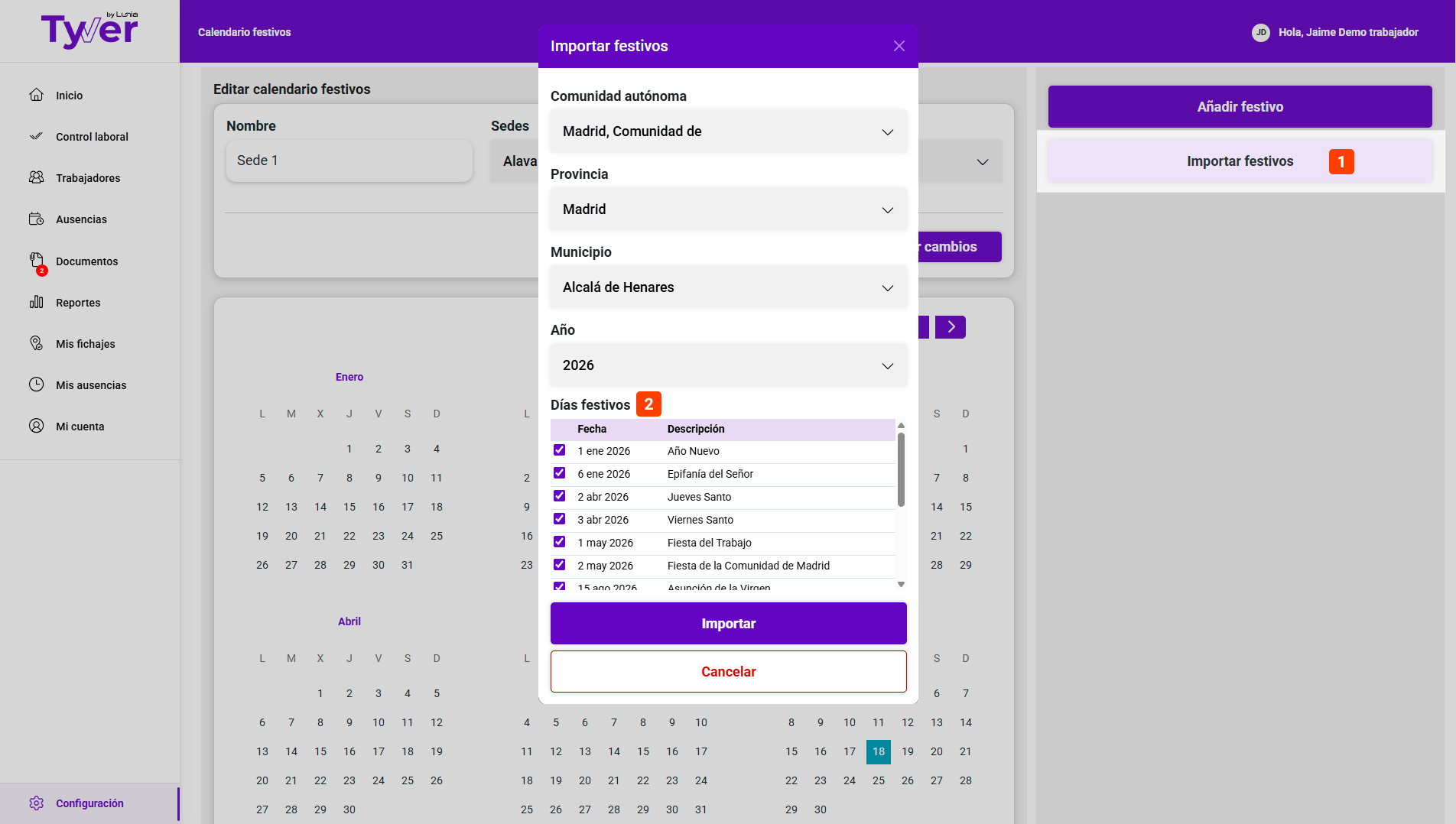
Task: Click the Reportes bar chart icon
Action: [36, 302]
